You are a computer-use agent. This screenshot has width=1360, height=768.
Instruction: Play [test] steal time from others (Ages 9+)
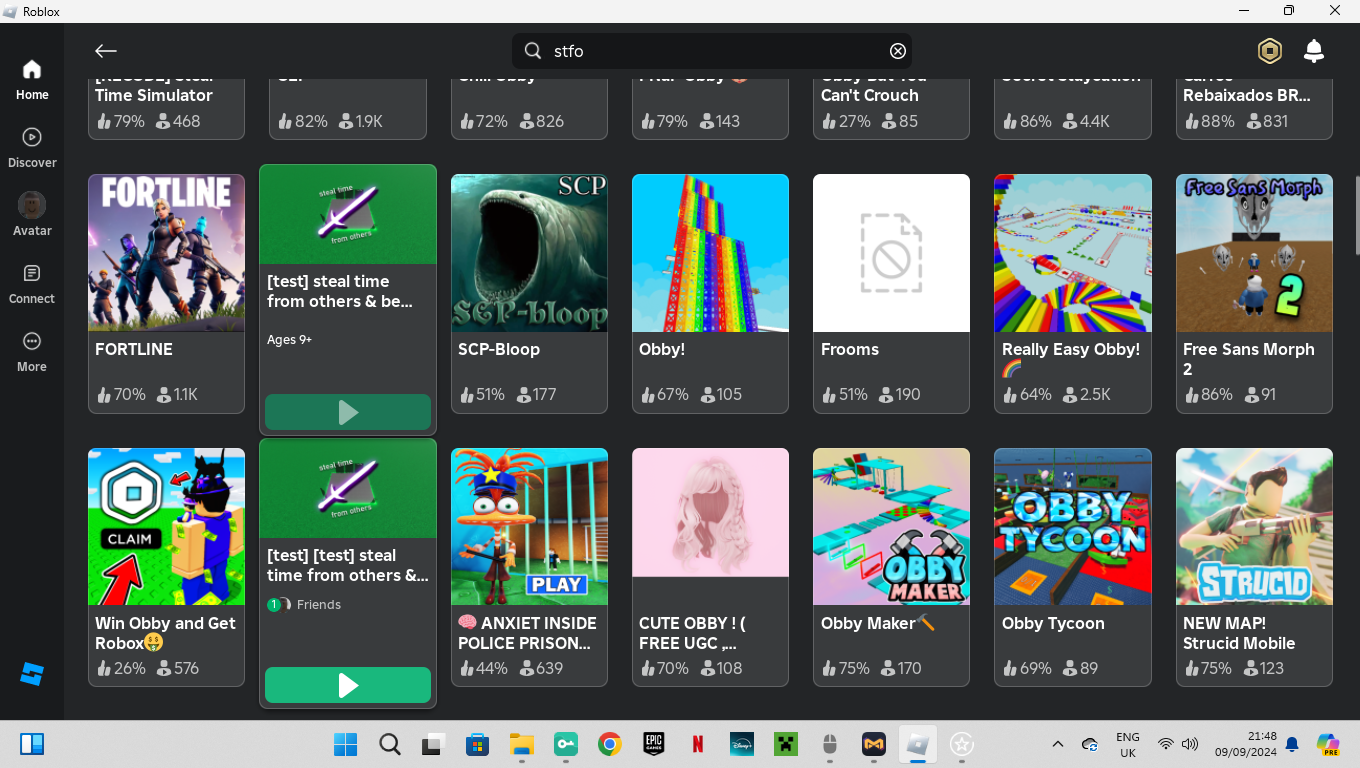[x=348, y=412]
